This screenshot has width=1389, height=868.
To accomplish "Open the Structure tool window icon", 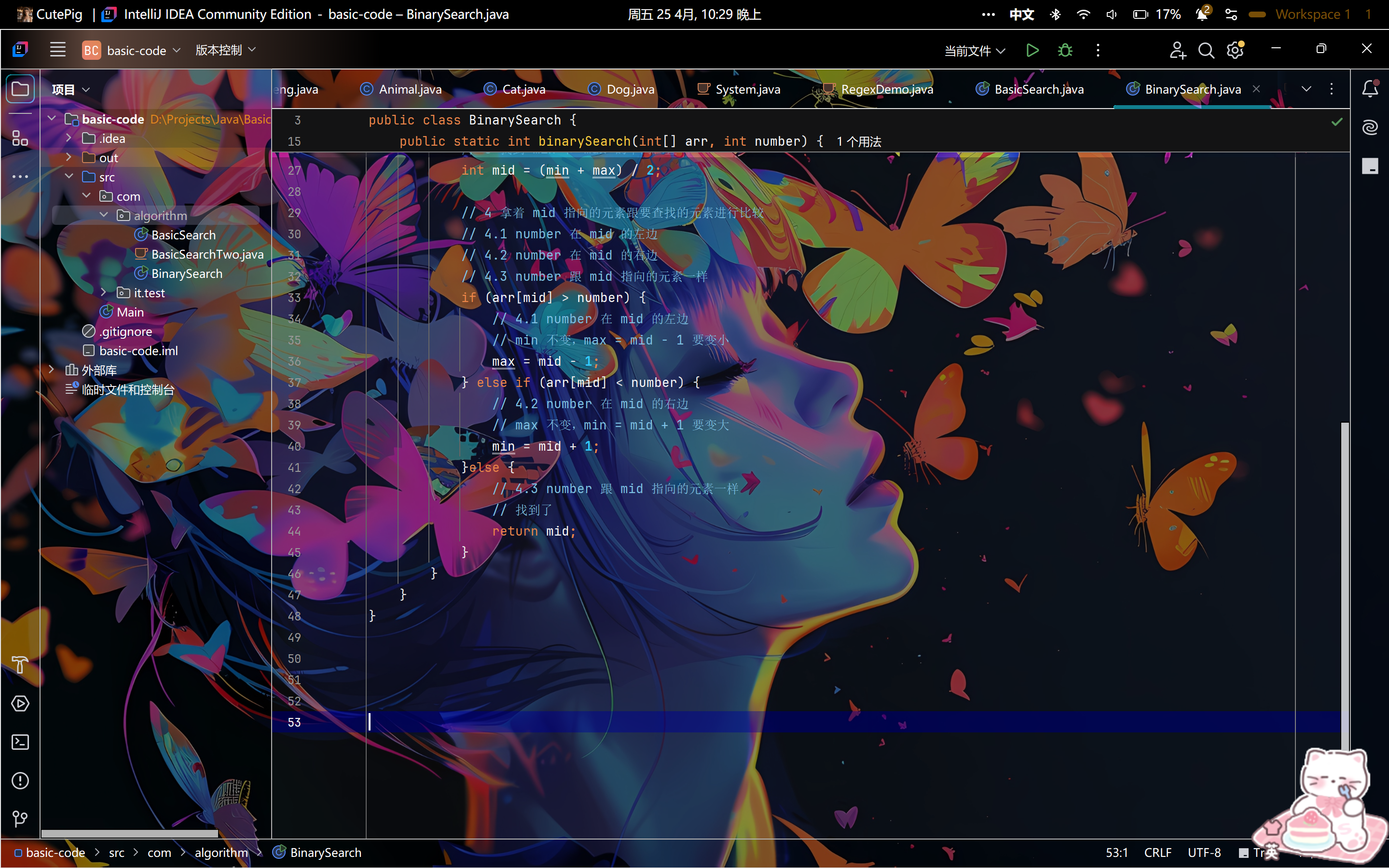I will [x=20, y=138].
